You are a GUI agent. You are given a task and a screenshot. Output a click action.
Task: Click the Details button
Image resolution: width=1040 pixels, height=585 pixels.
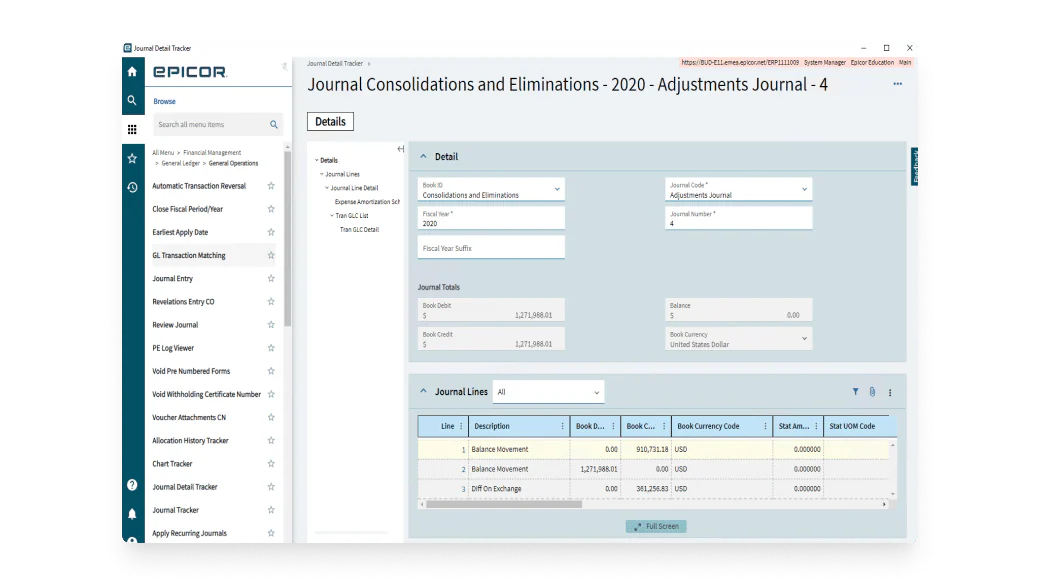[330, 121]
